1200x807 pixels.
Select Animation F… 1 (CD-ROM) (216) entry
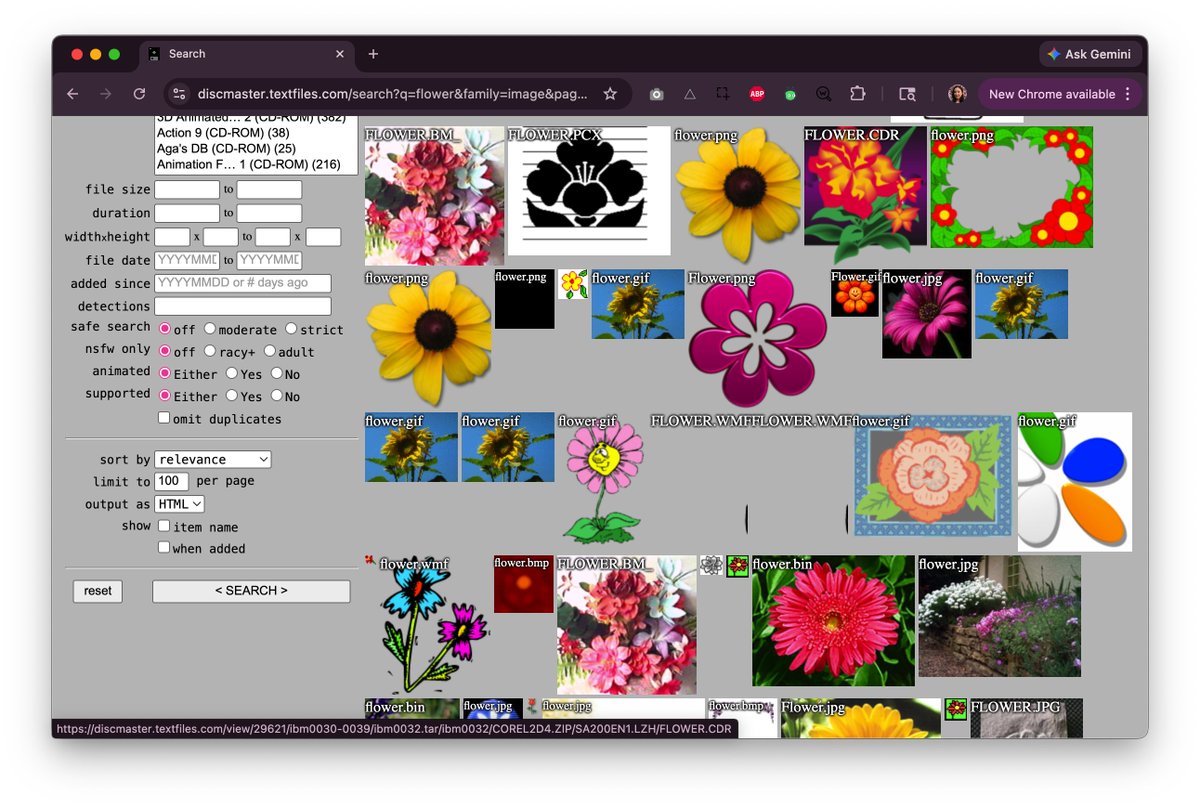click(249, 164)
